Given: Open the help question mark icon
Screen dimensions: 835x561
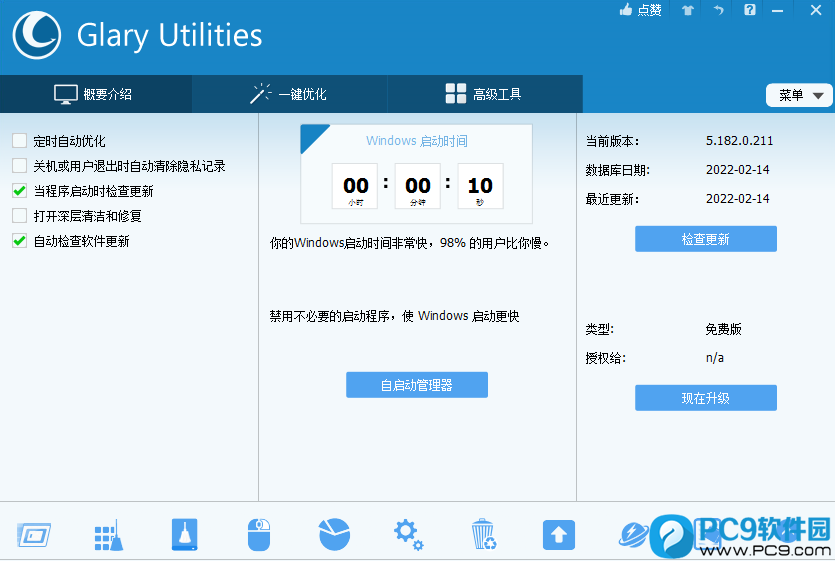Looking at the screenshot, I should [x=750, y=10].
